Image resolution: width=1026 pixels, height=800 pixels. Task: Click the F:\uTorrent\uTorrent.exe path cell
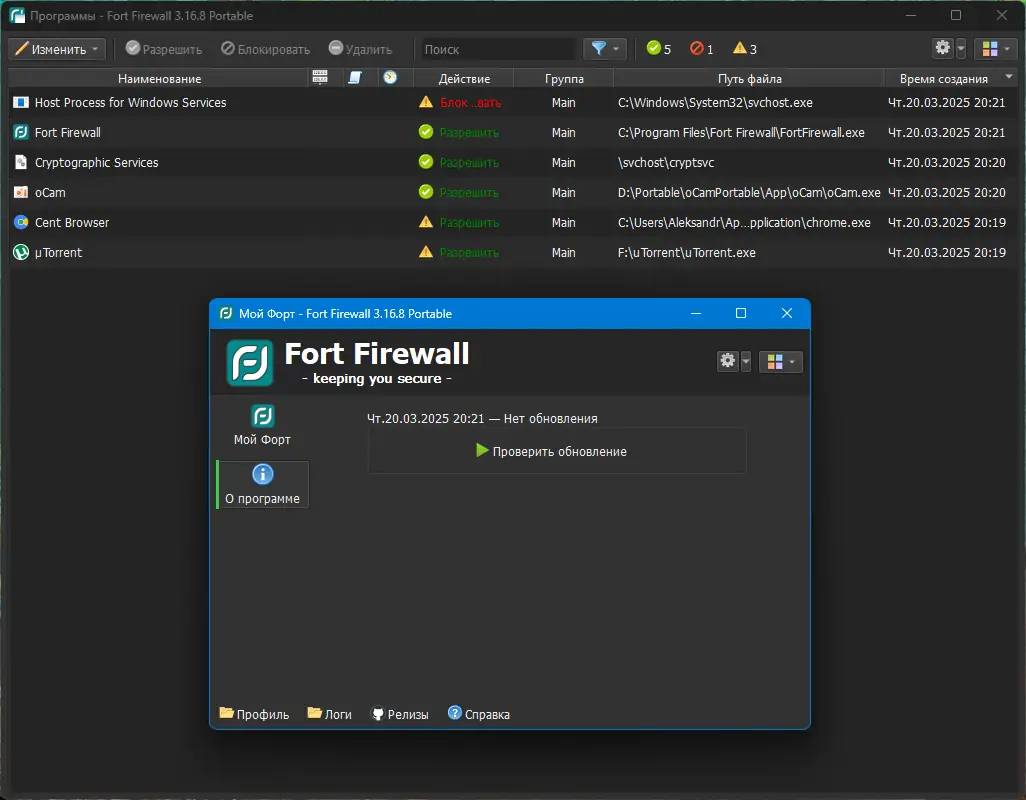(686, 252)
